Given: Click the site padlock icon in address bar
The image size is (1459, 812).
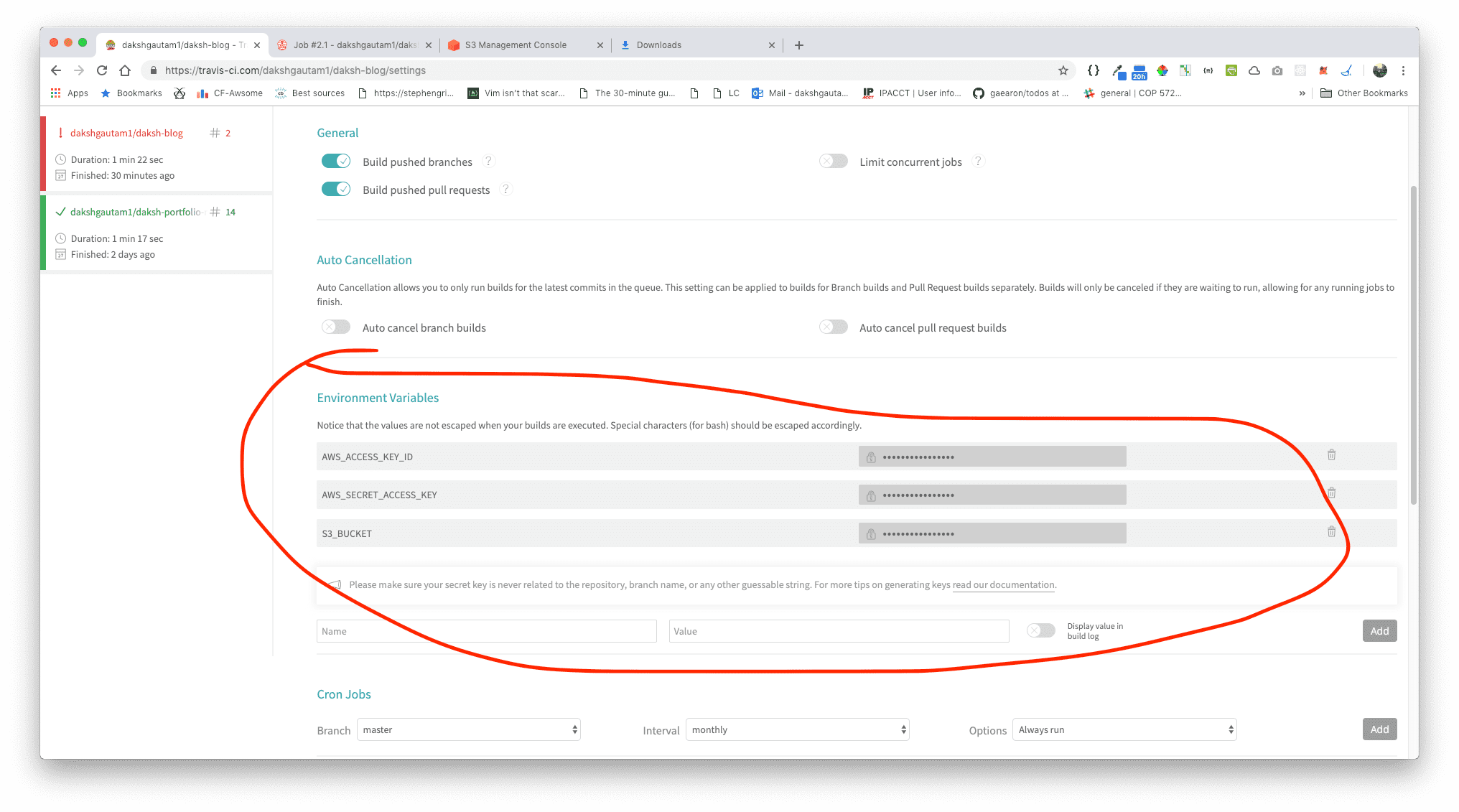Looking at the screenshot, I should (x=153, y=70).
